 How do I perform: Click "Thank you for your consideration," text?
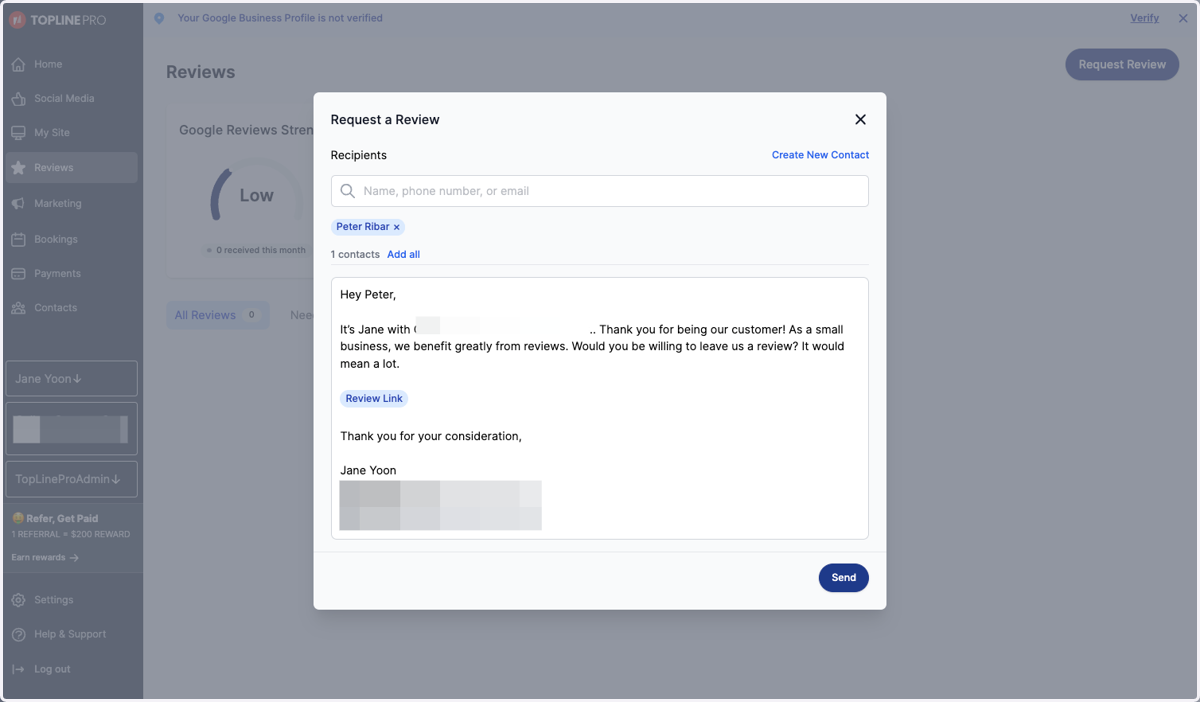tap(431, 436)
